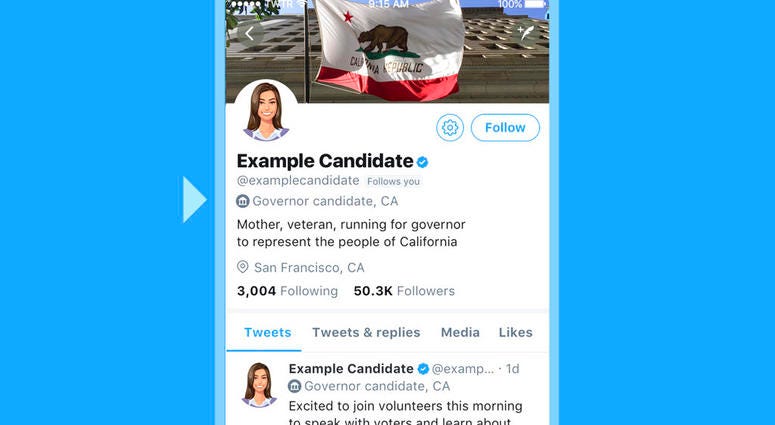This screenshot has height=425, width=775.
Task: Select the Tweets tab
Action: tap(267, 333)
